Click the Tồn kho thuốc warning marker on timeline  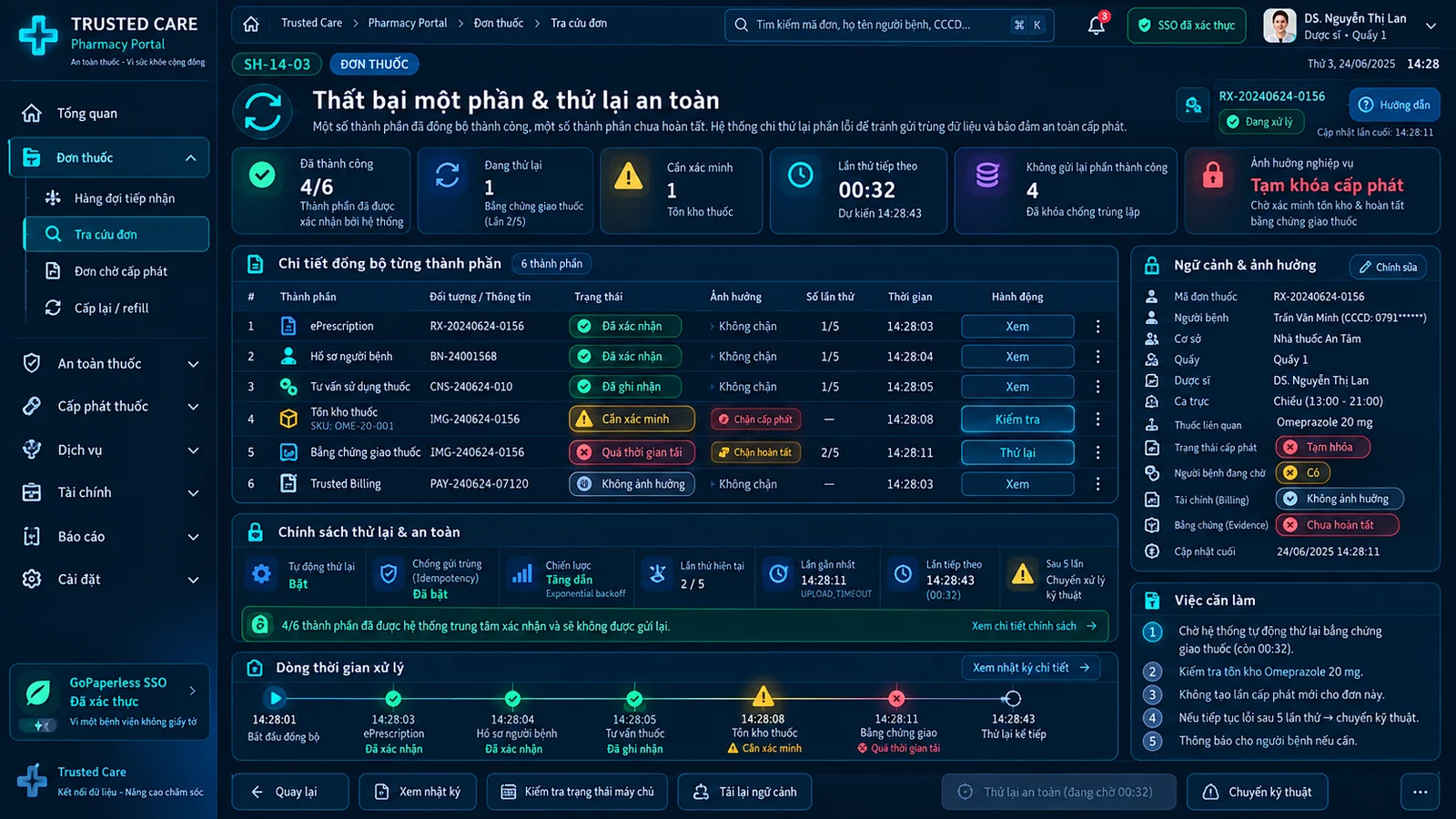763,697
